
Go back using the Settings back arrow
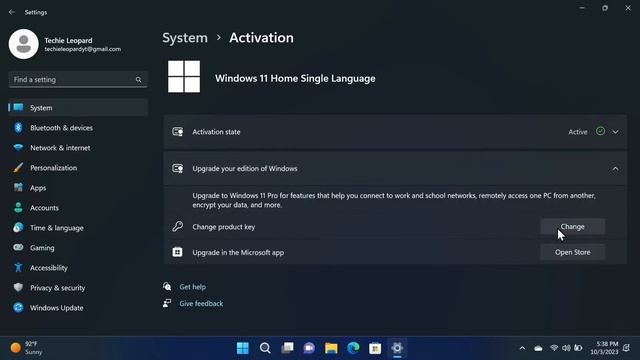12,12
